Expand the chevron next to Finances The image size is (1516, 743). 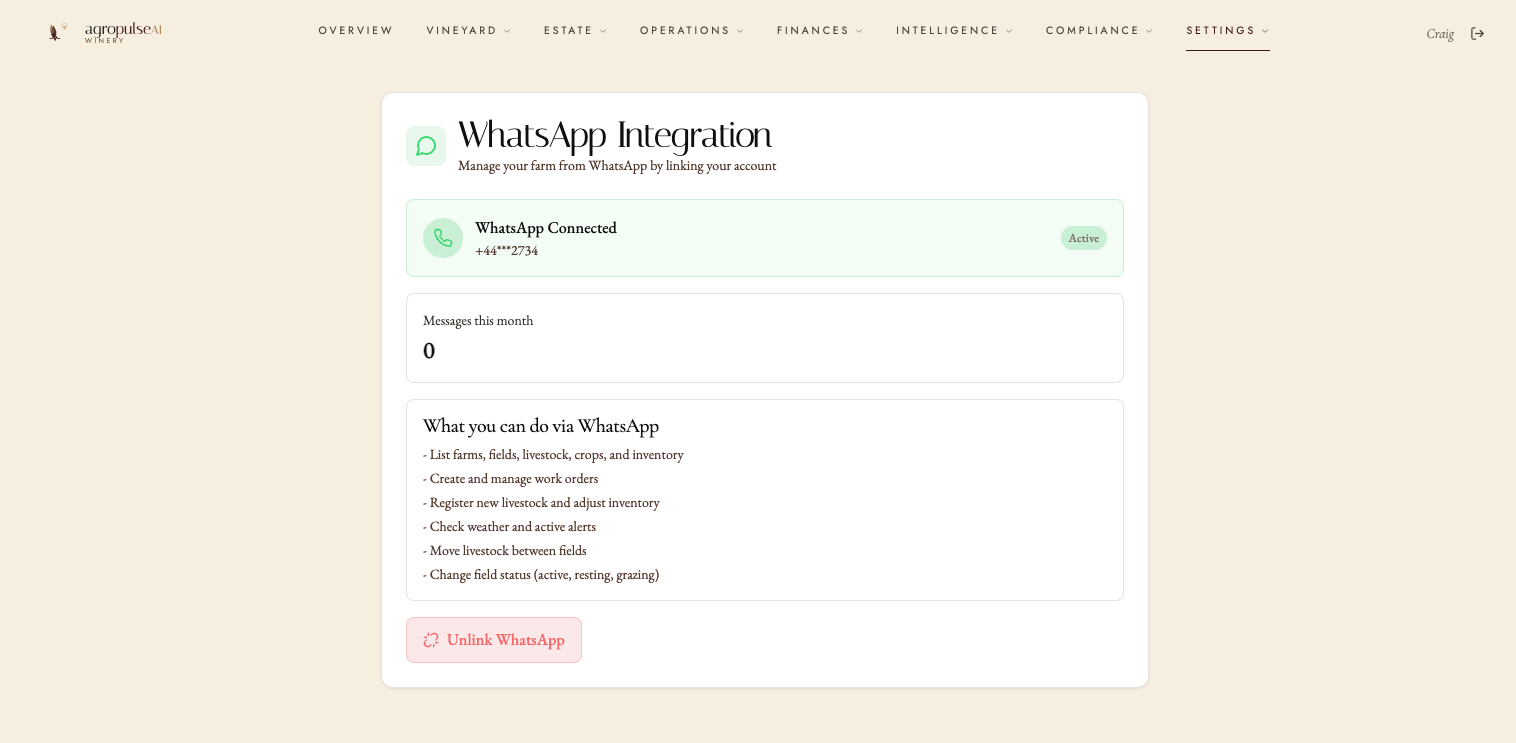[859, 31]
